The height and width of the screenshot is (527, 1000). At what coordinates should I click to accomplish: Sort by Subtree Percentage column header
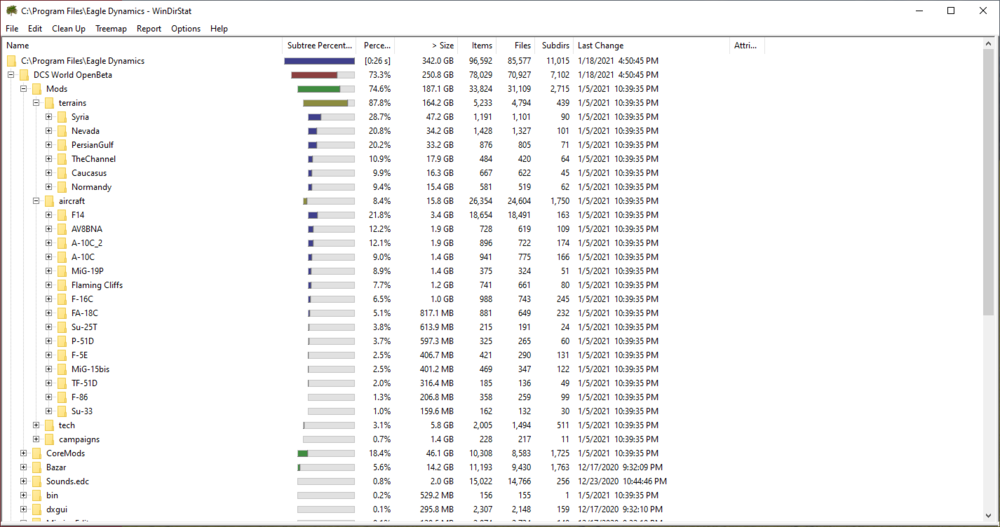coord(319,45)
